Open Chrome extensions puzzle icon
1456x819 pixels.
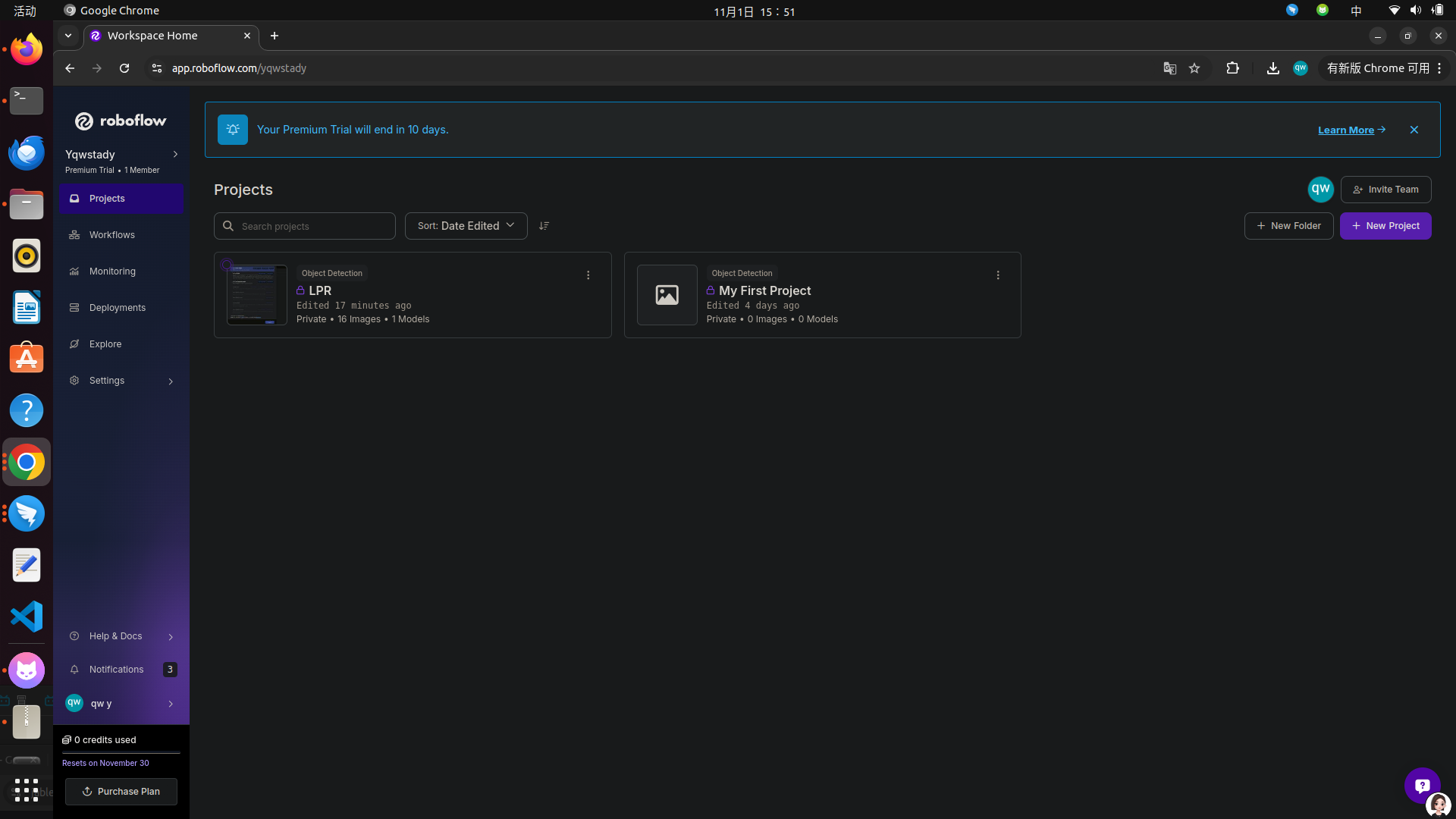click(x=1232, y=68)
